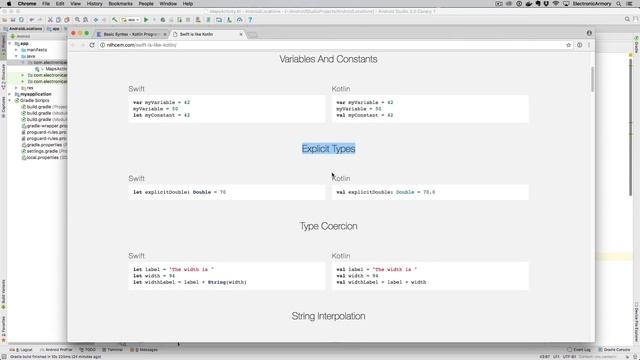Select the gradle.properties file

click(44, 145)
